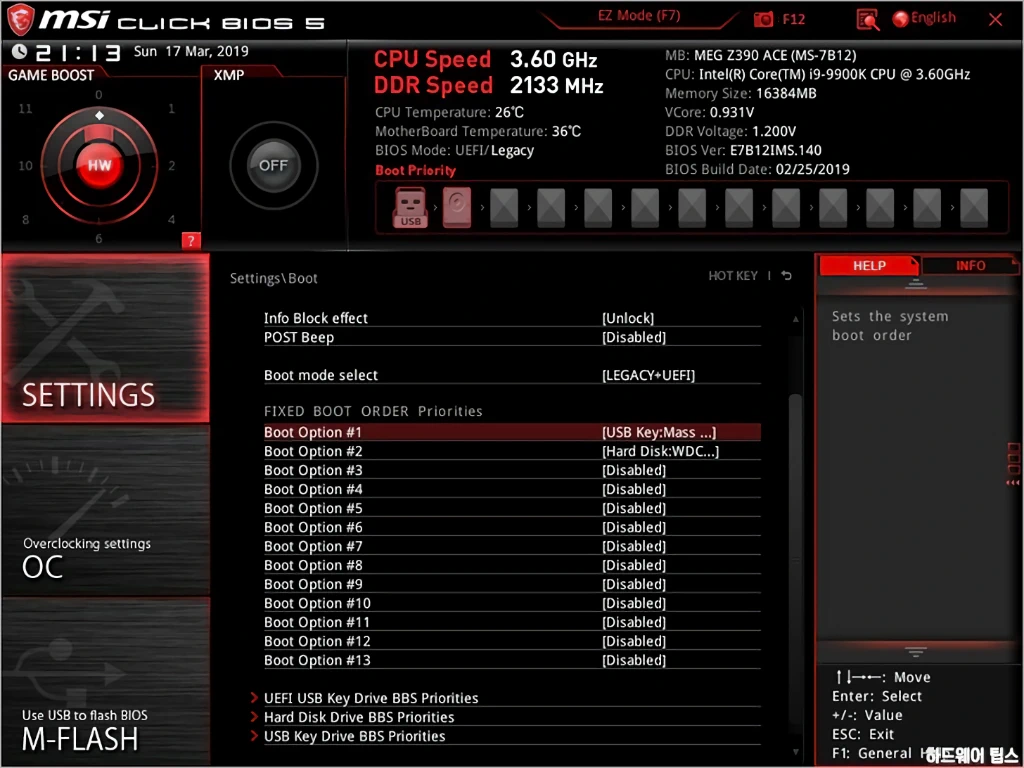This screenshot has height=768, width=1024.
Task: Open M-FLASH BIOS flashing section
Action: click(x=105, y=681)
